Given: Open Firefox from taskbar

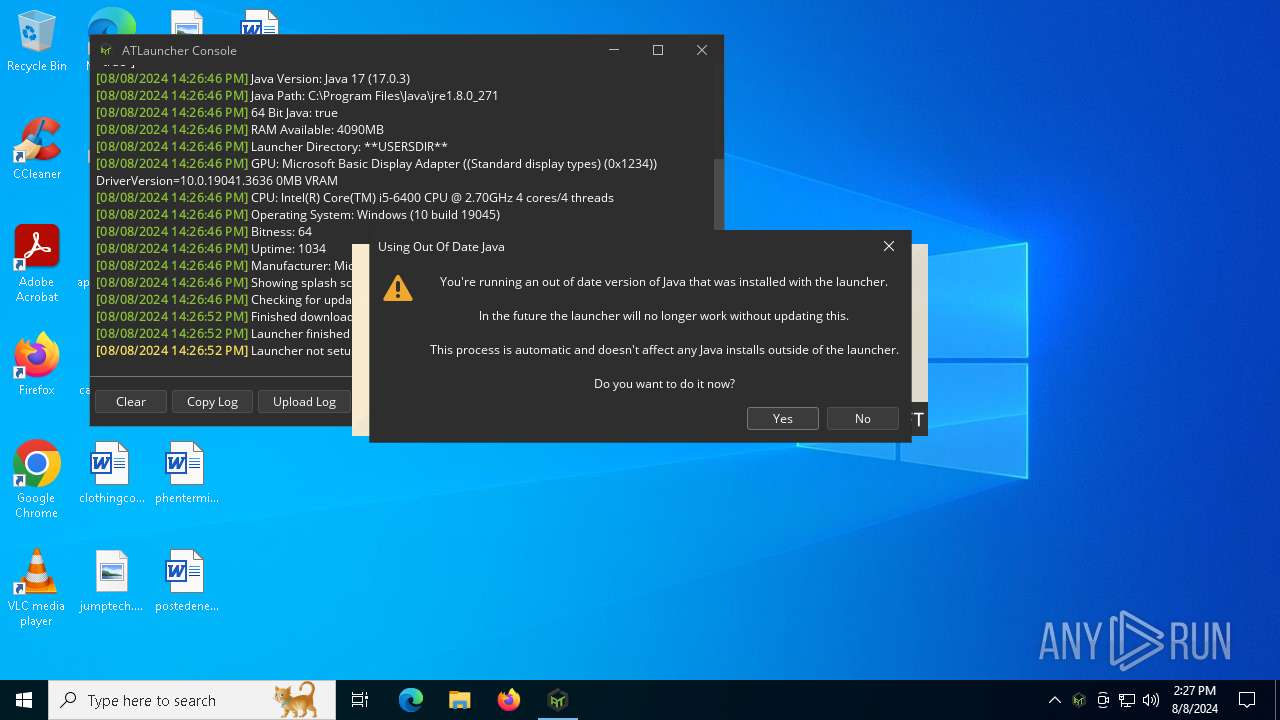Looking at the screenshot, I should coord(509,700).
